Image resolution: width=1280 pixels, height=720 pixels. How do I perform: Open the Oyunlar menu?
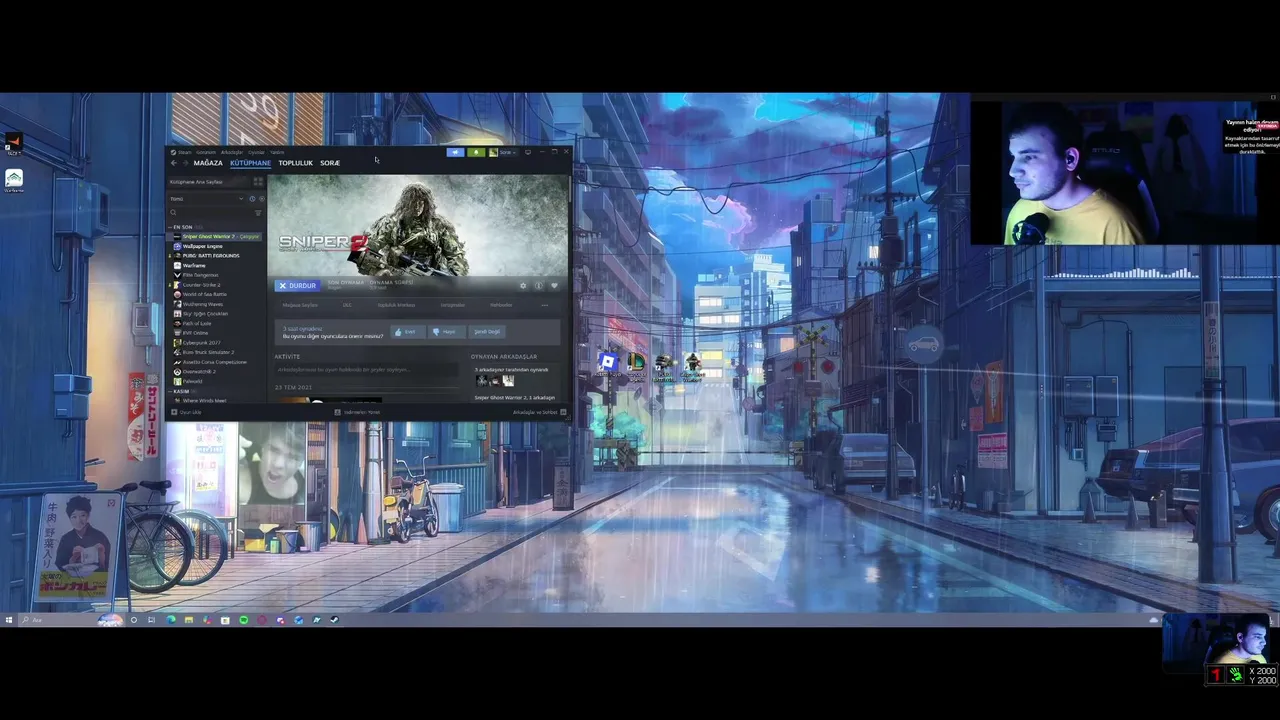[256, 152]
